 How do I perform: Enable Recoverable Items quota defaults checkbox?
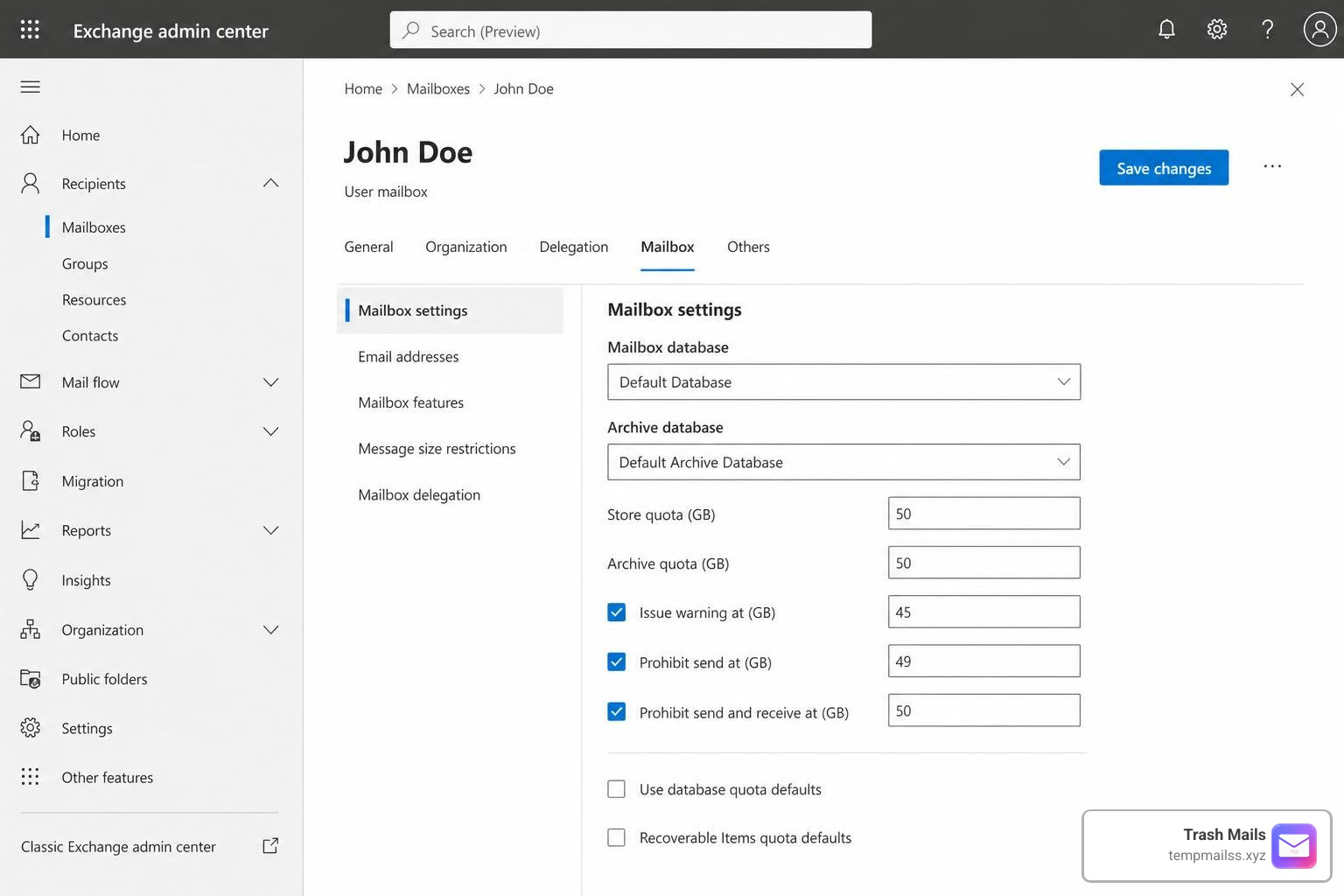616,837
